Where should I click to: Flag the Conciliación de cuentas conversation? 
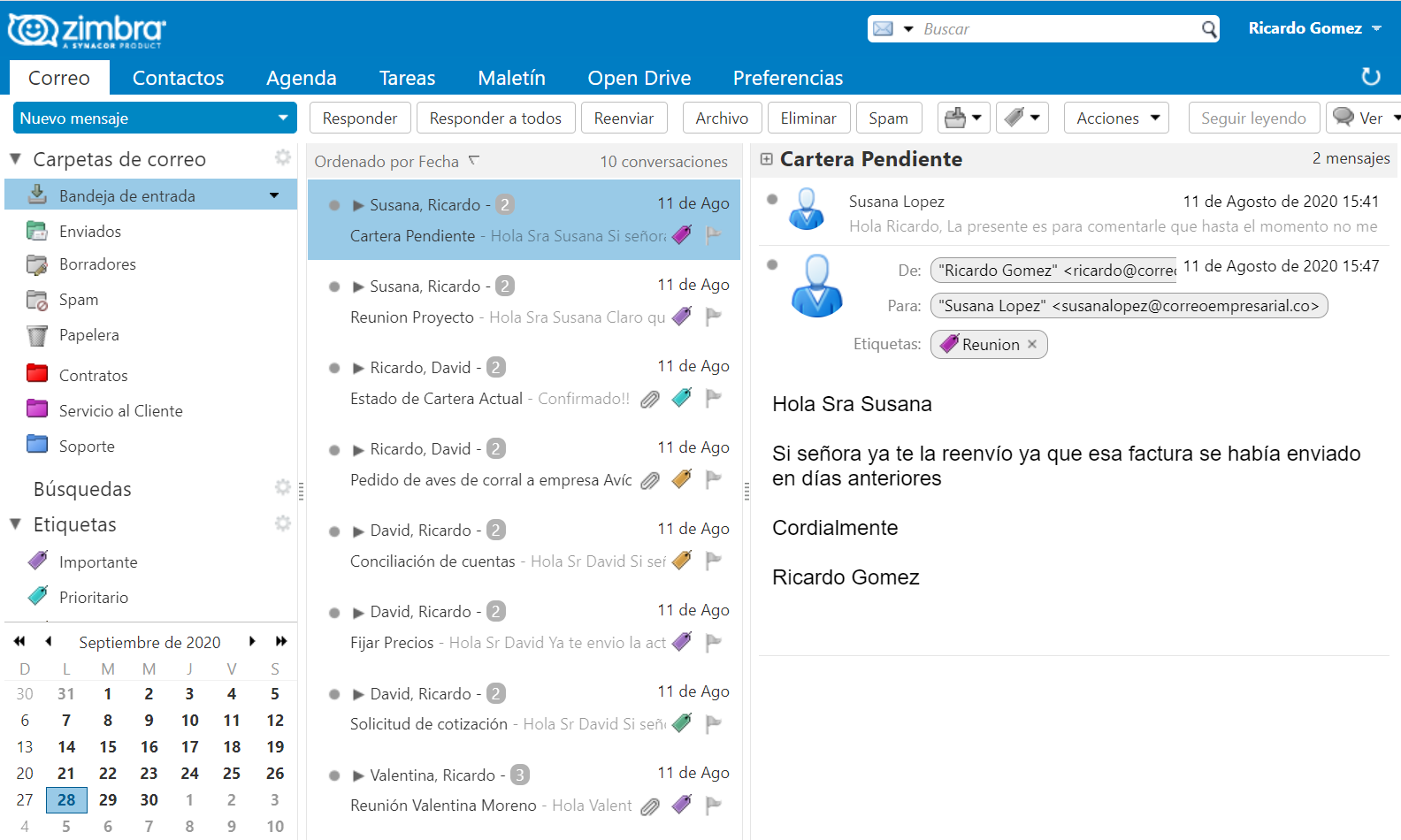coord(714,561)
